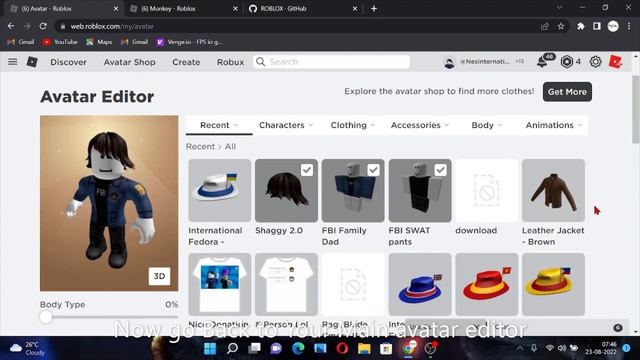Click the Roblox home logo icon
Viewport: 640px width, 360px height.
click(32, 62)
